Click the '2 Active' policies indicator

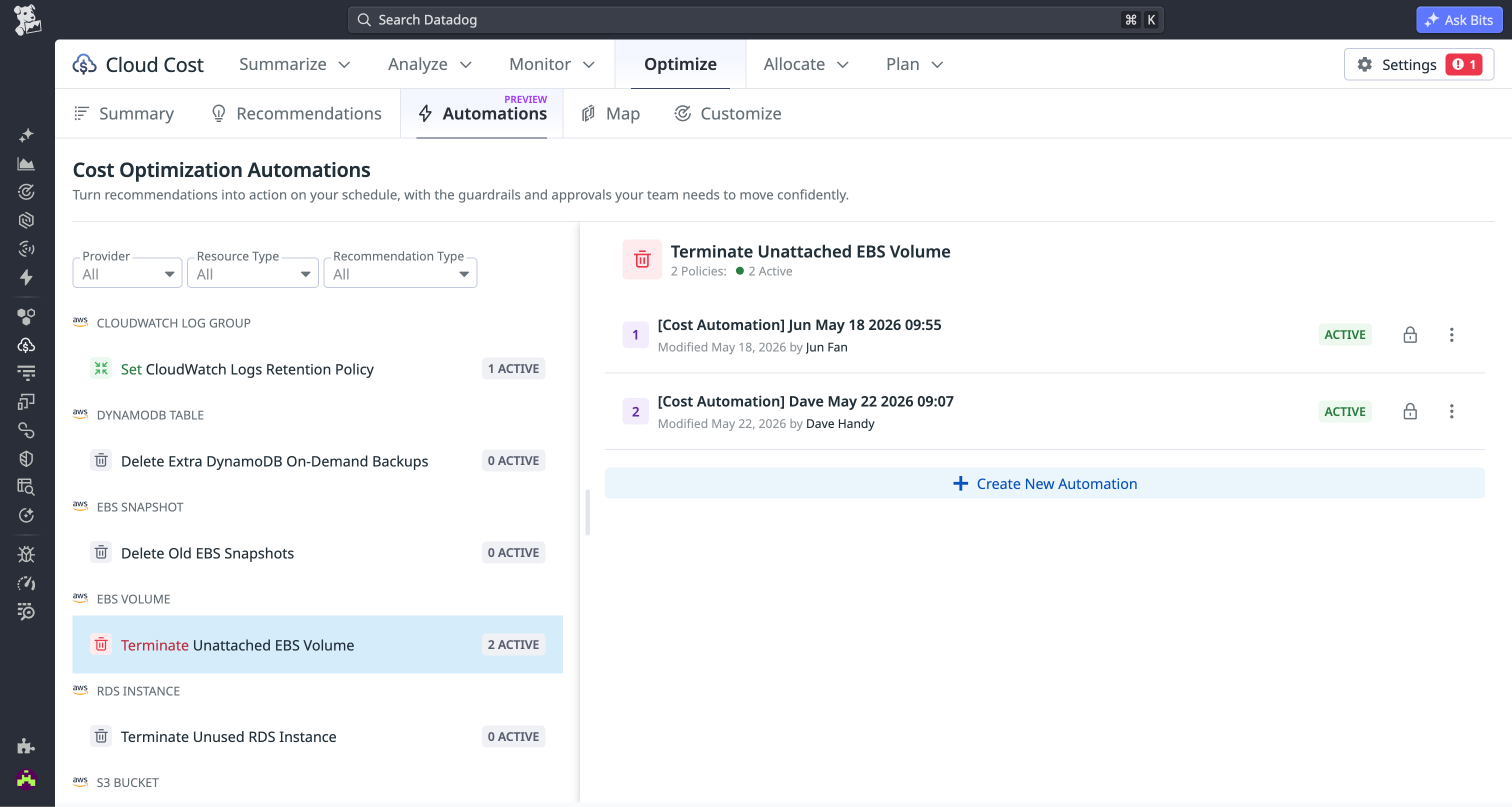click(764, 271)
